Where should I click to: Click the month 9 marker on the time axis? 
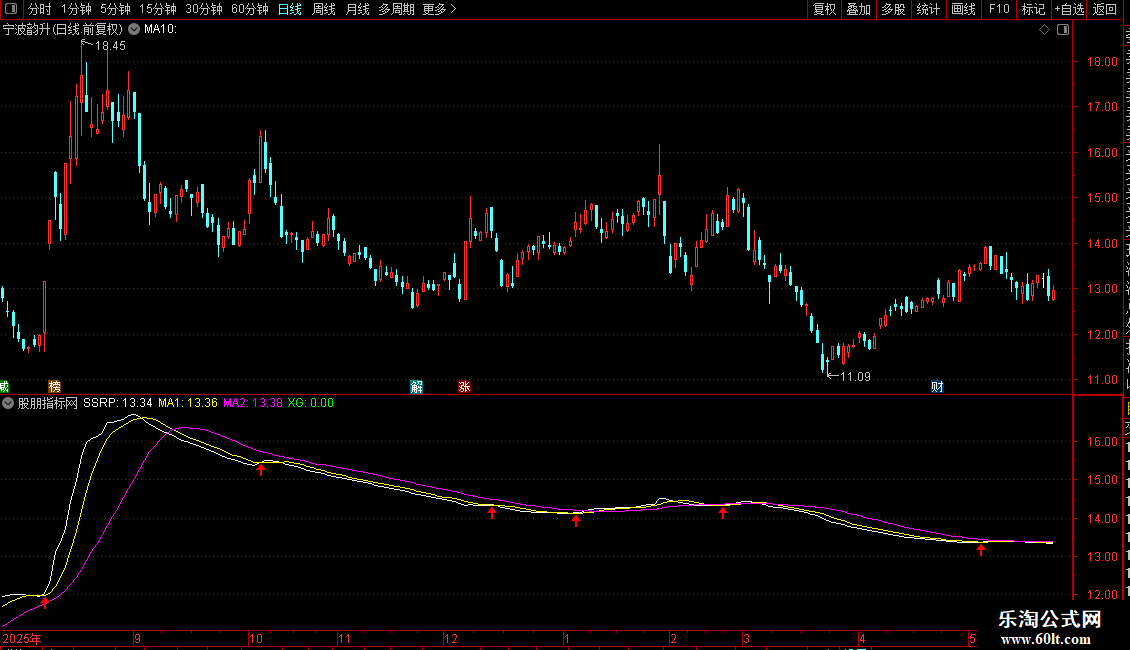point(137,638)
